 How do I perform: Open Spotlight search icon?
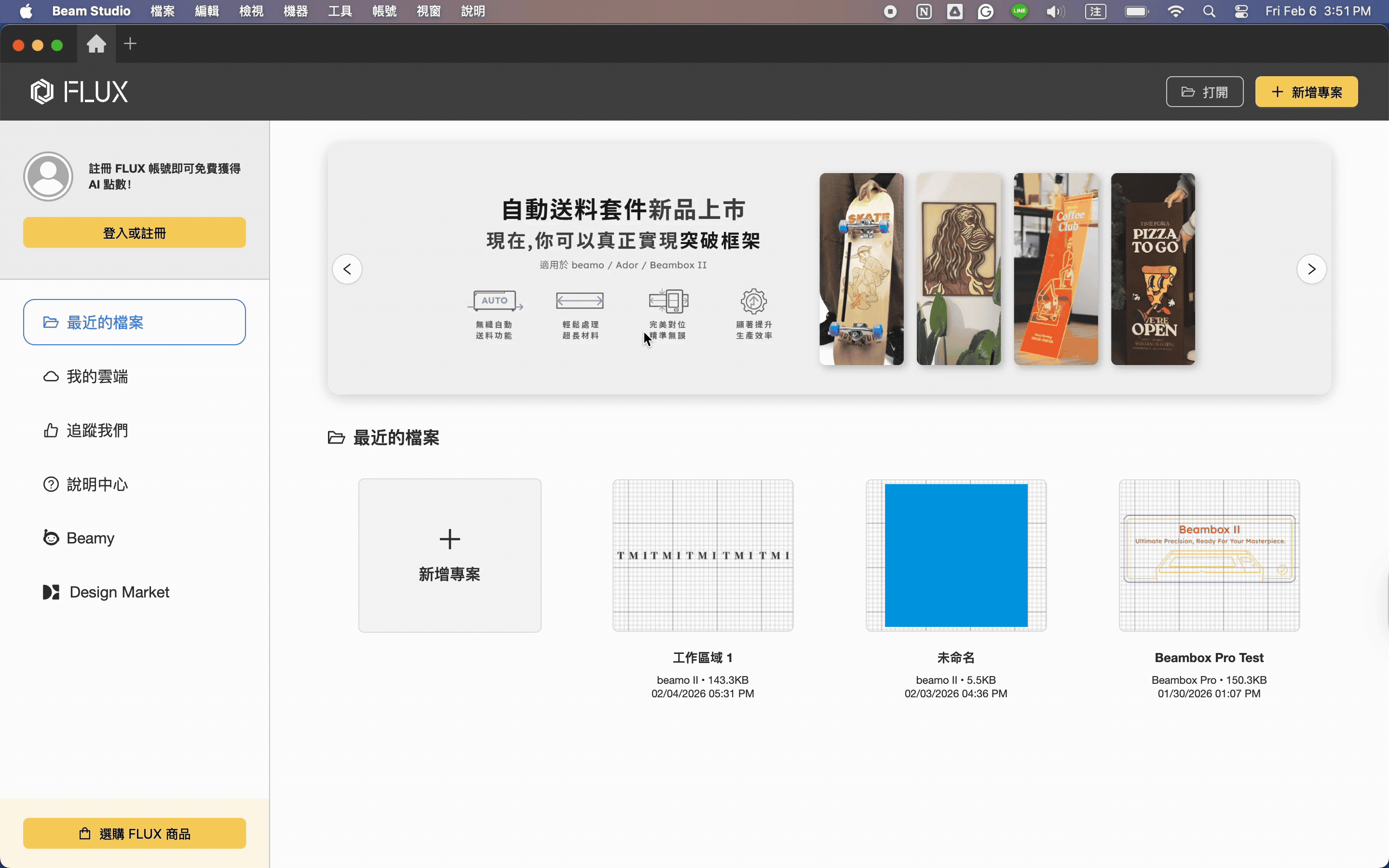pyautogui.click(x=1209, y=12)
